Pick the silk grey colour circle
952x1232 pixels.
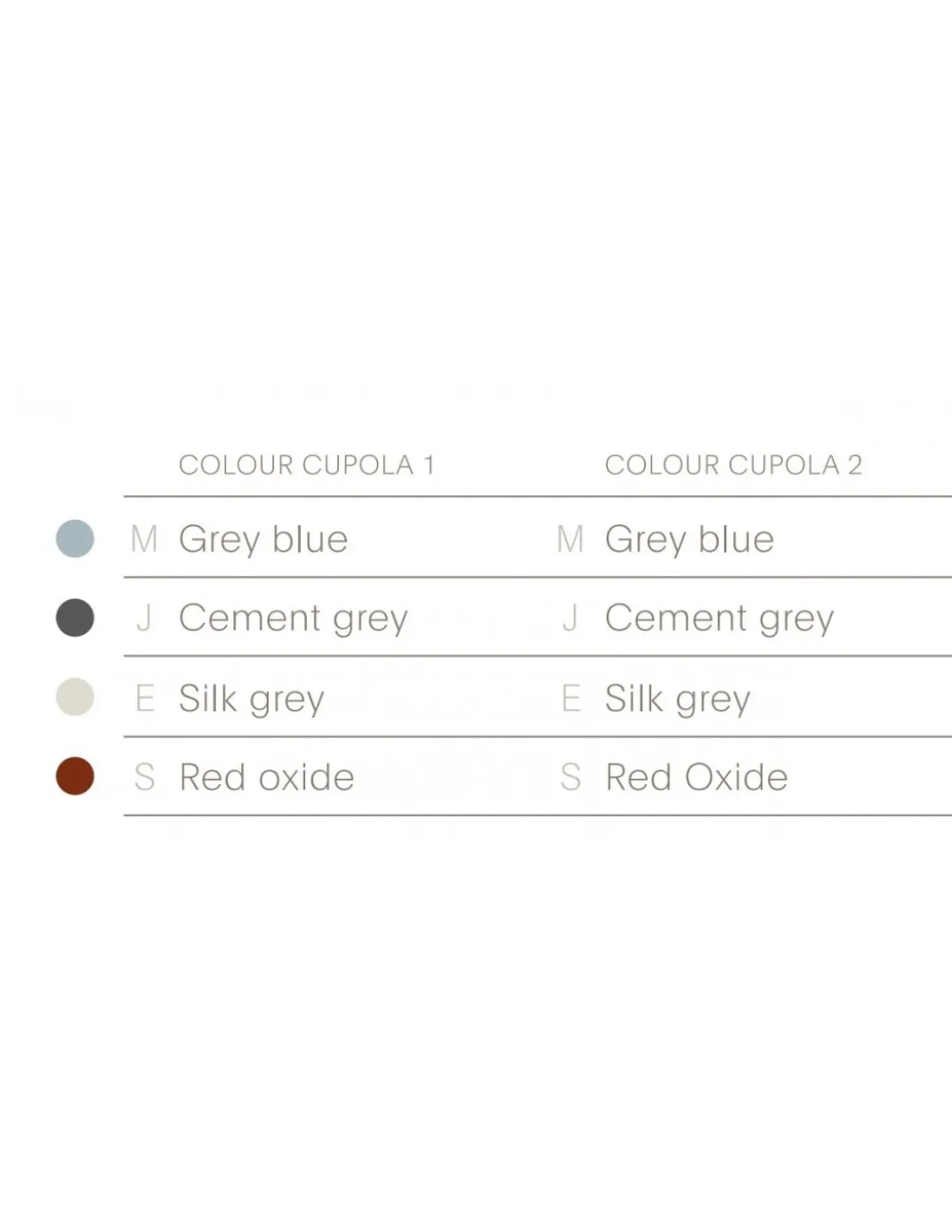pos(75,697)
